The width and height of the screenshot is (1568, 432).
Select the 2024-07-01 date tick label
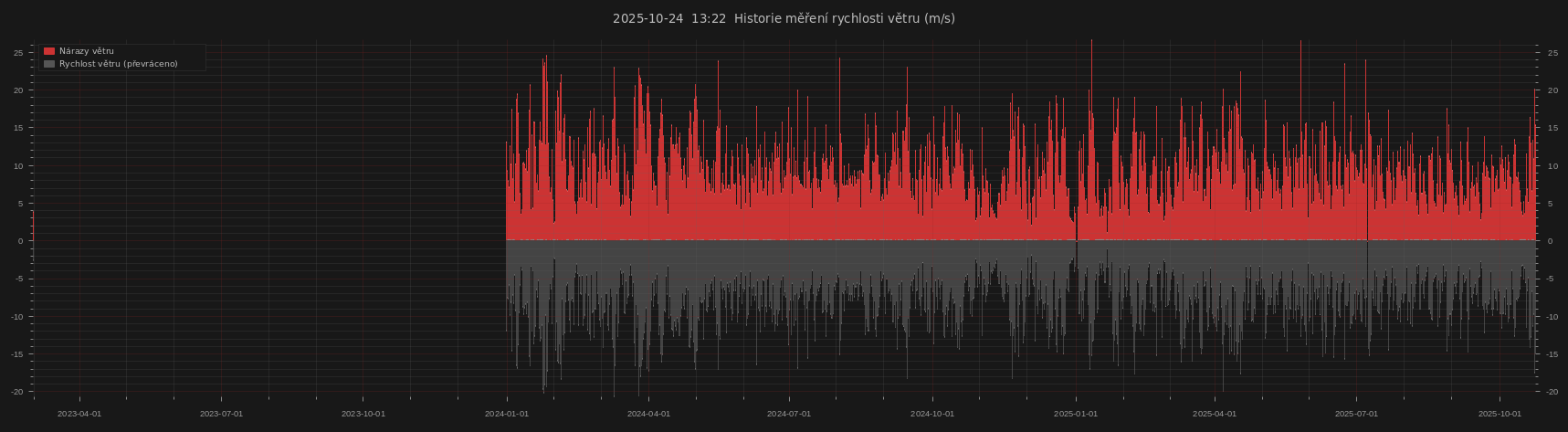(789, 414)
